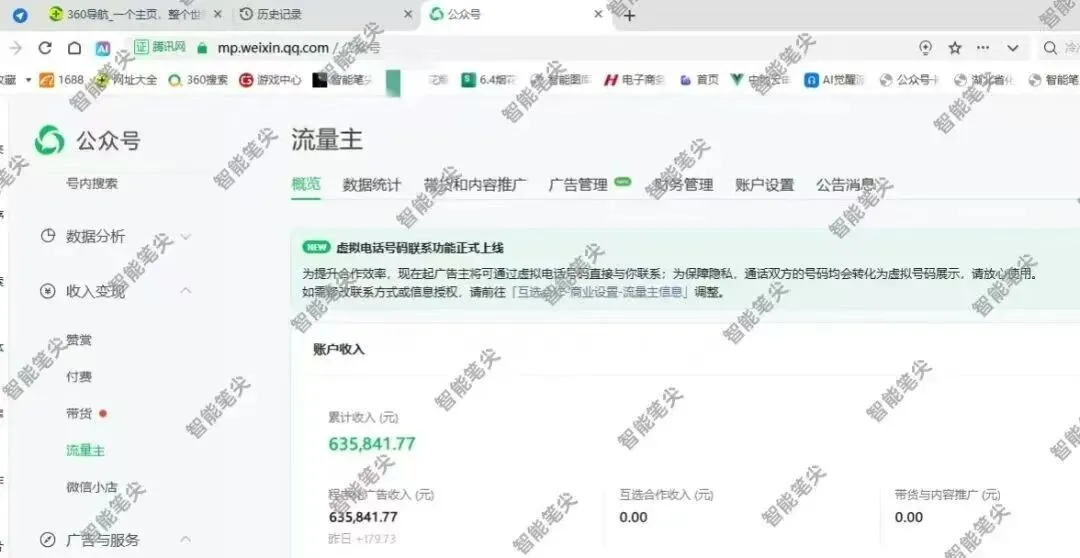Open the AI assistant icon in toolbar
Screen dimensions: 1080x558
[x=103, y=48]
